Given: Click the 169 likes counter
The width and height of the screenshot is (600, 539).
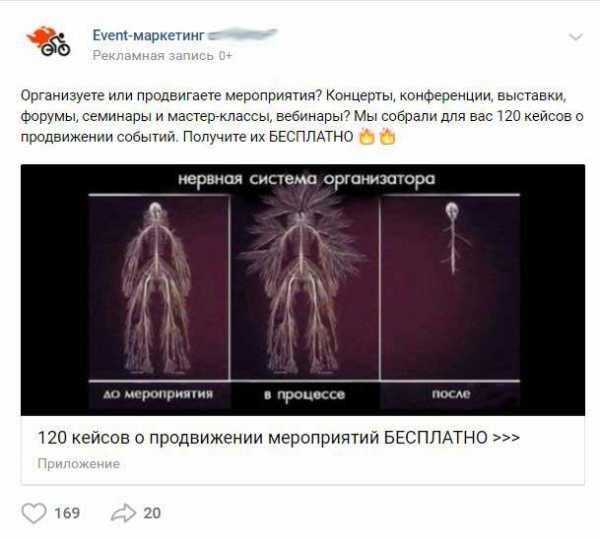Looking at the screenshot, I should pos(67,513).
